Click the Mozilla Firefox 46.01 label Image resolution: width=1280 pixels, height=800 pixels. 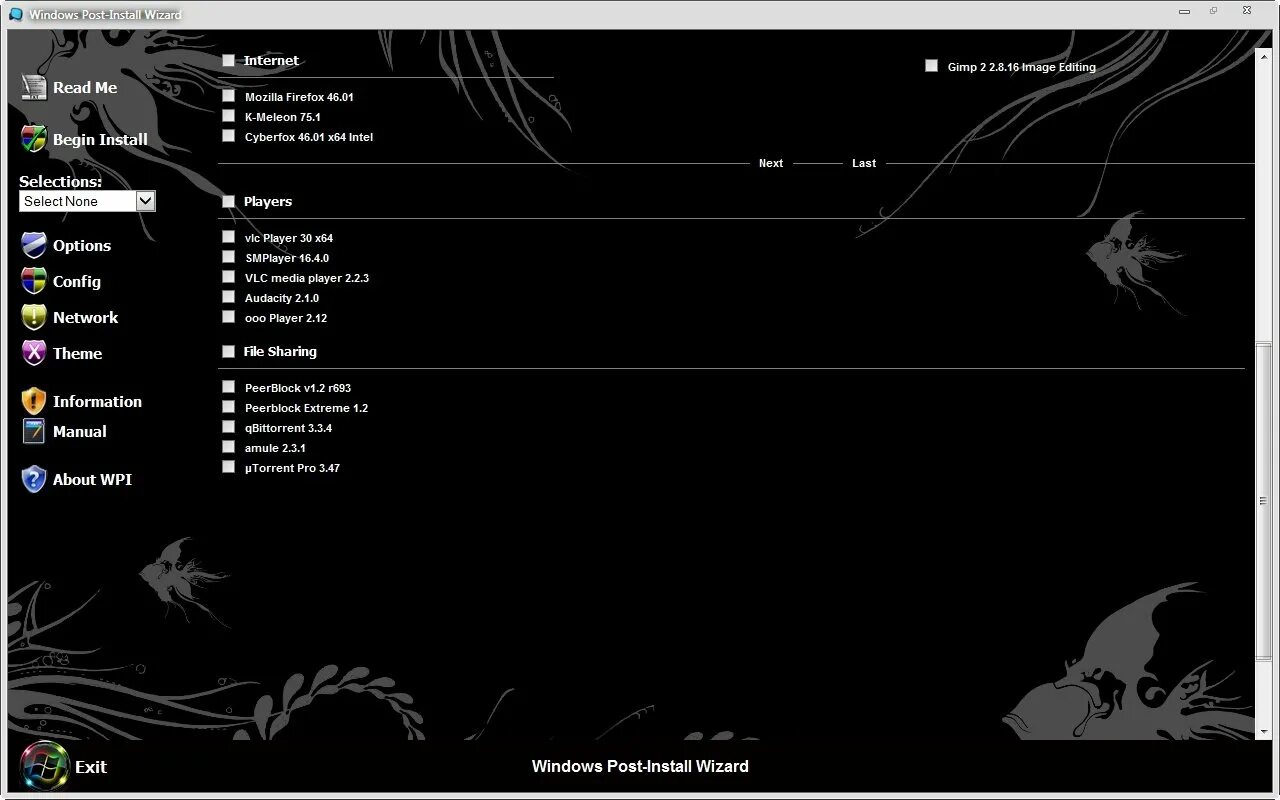[x=299, y=97]
